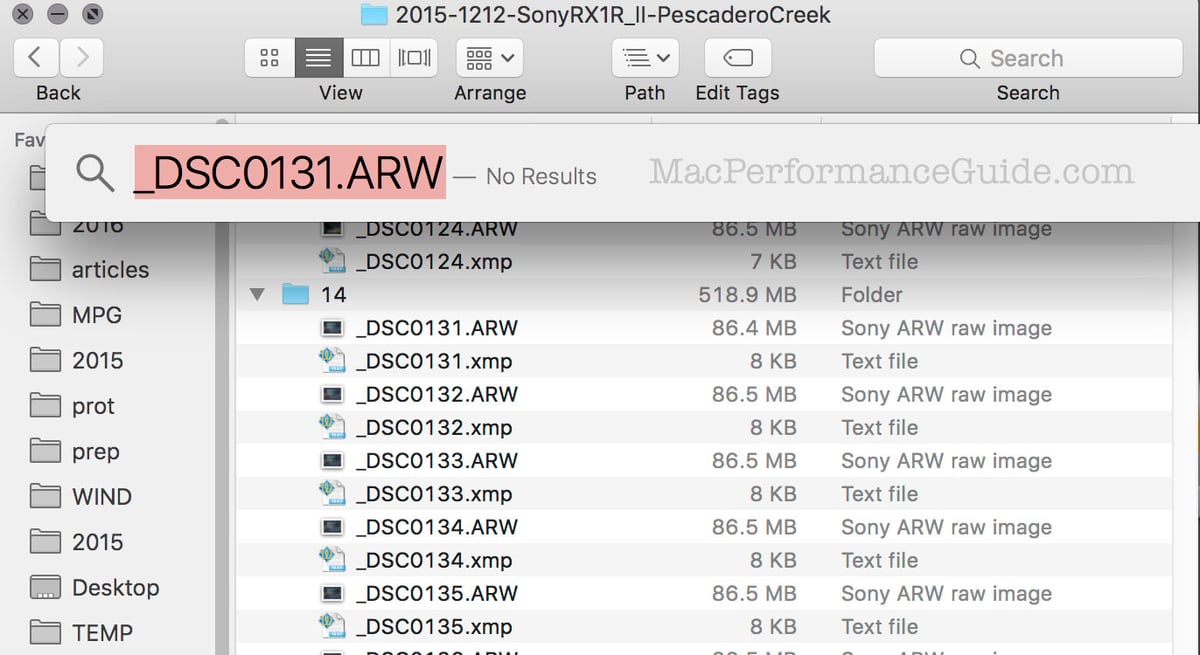Click the _DSC0131.ARW search text field
The image size is (1200, 655).
pos(289,174)
